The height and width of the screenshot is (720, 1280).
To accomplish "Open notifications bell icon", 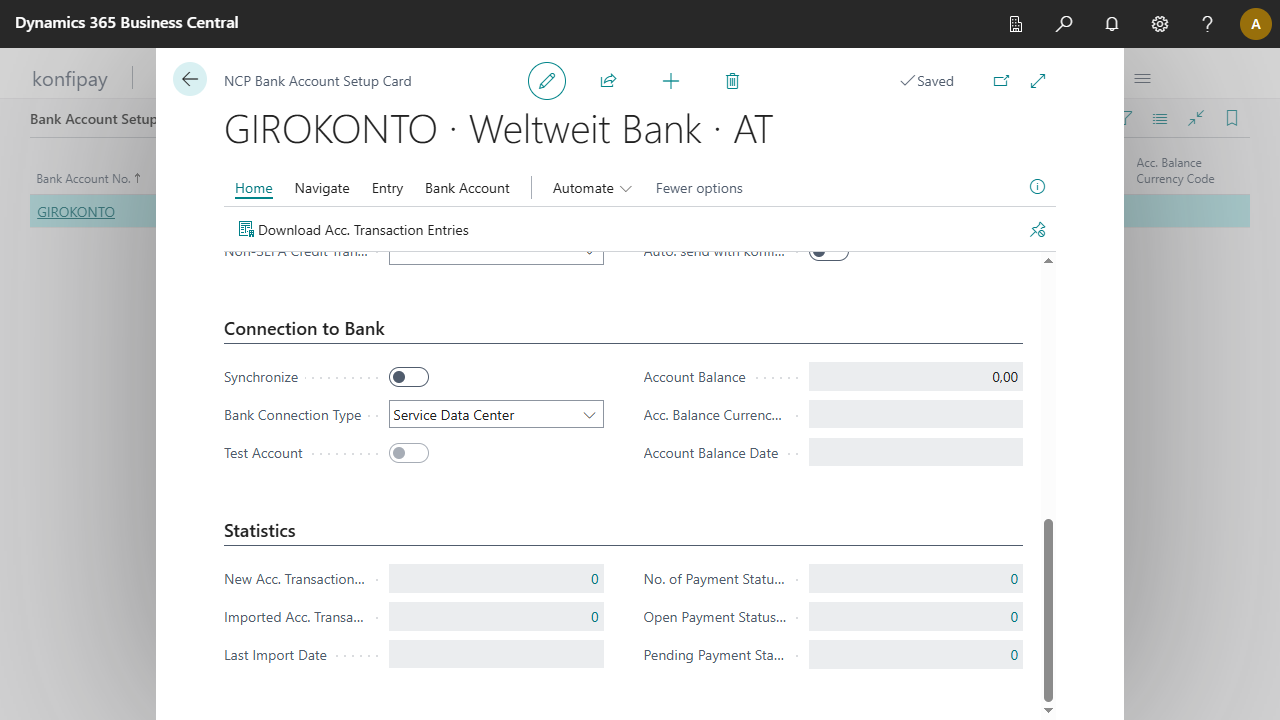I will 1112,24.
